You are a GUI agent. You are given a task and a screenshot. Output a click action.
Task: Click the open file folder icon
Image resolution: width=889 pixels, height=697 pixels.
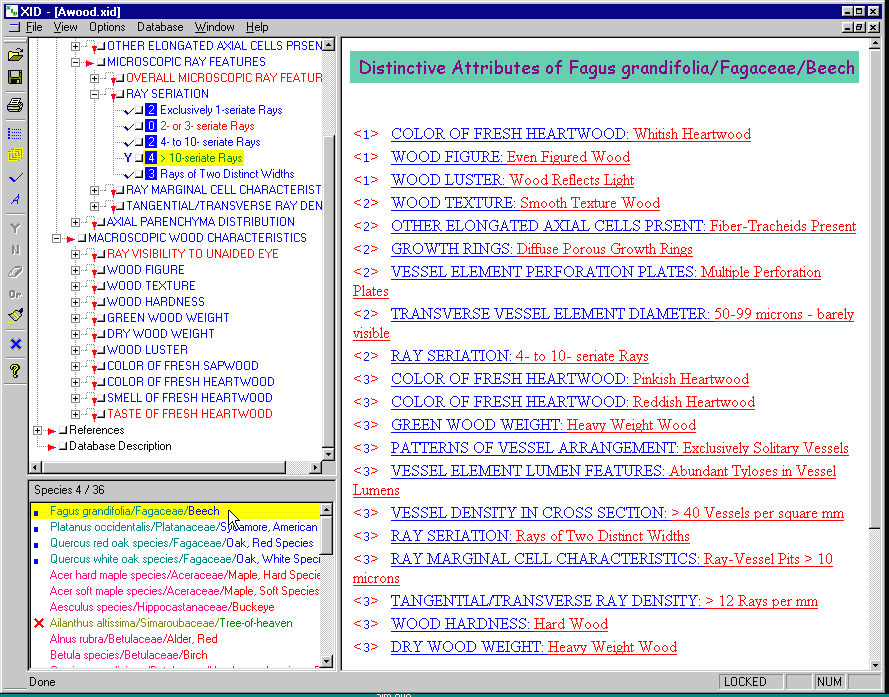point(15,54)
